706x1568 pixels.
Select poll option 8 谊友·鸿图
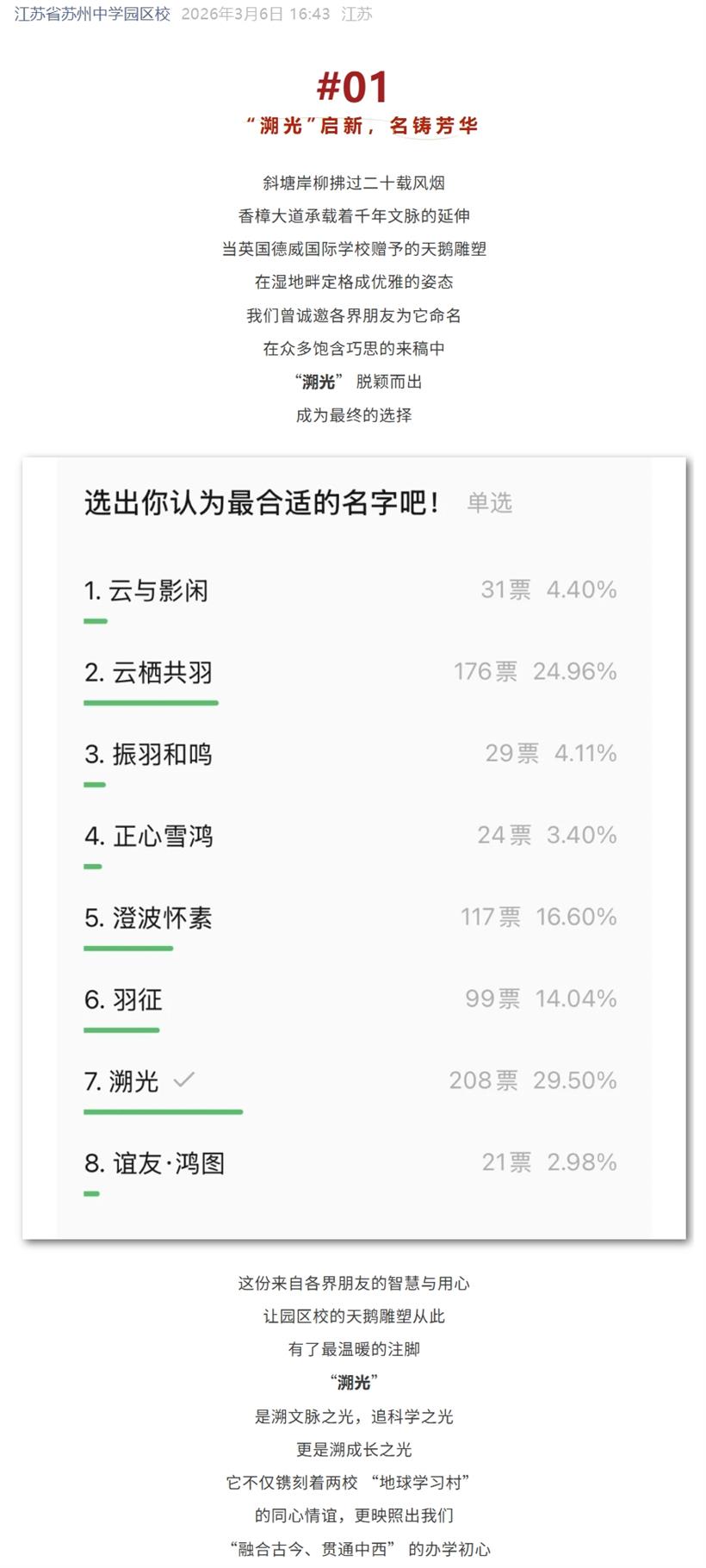click(x=155, y=1164)
